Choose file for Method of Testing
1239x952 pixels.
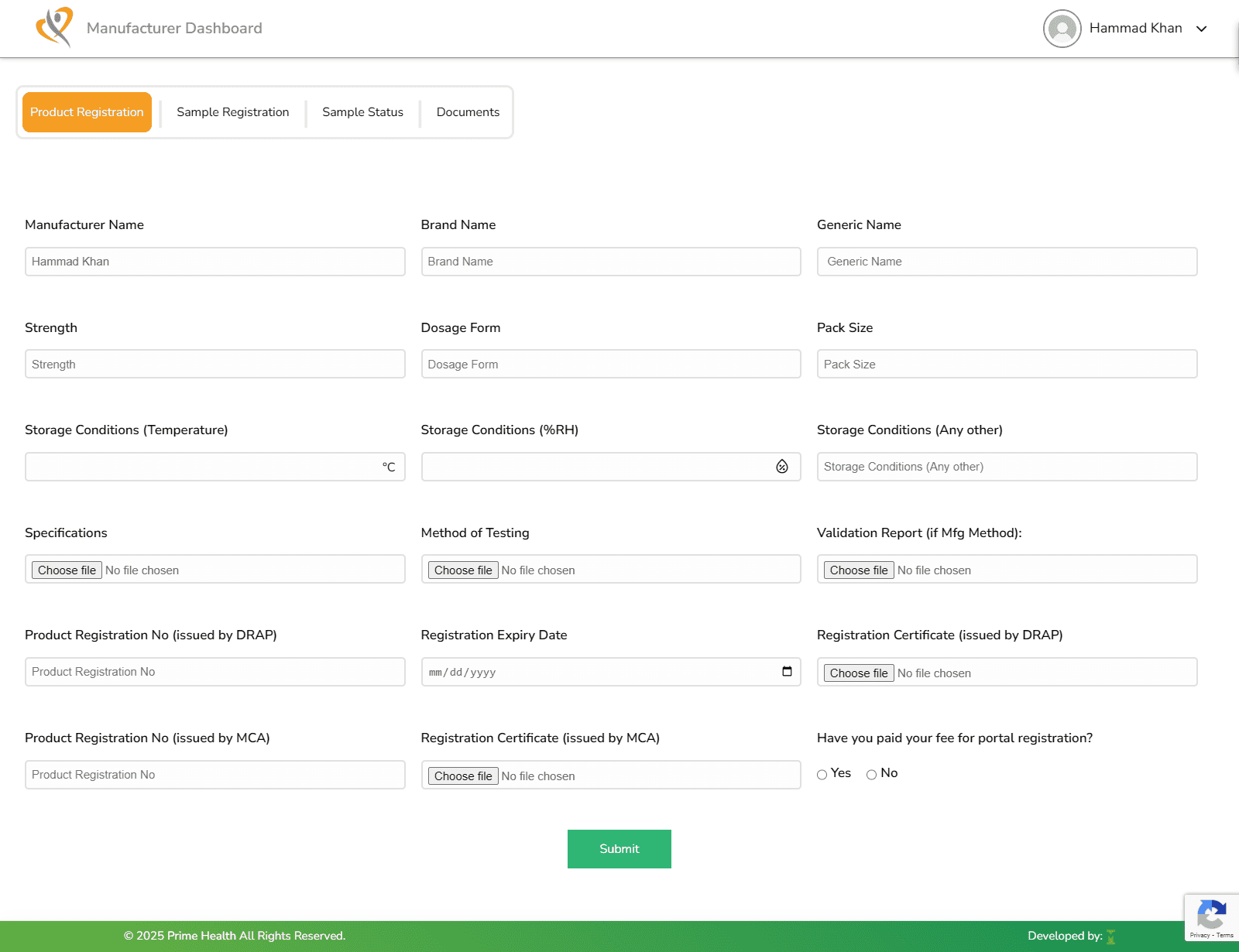click(x=463, y=570)
